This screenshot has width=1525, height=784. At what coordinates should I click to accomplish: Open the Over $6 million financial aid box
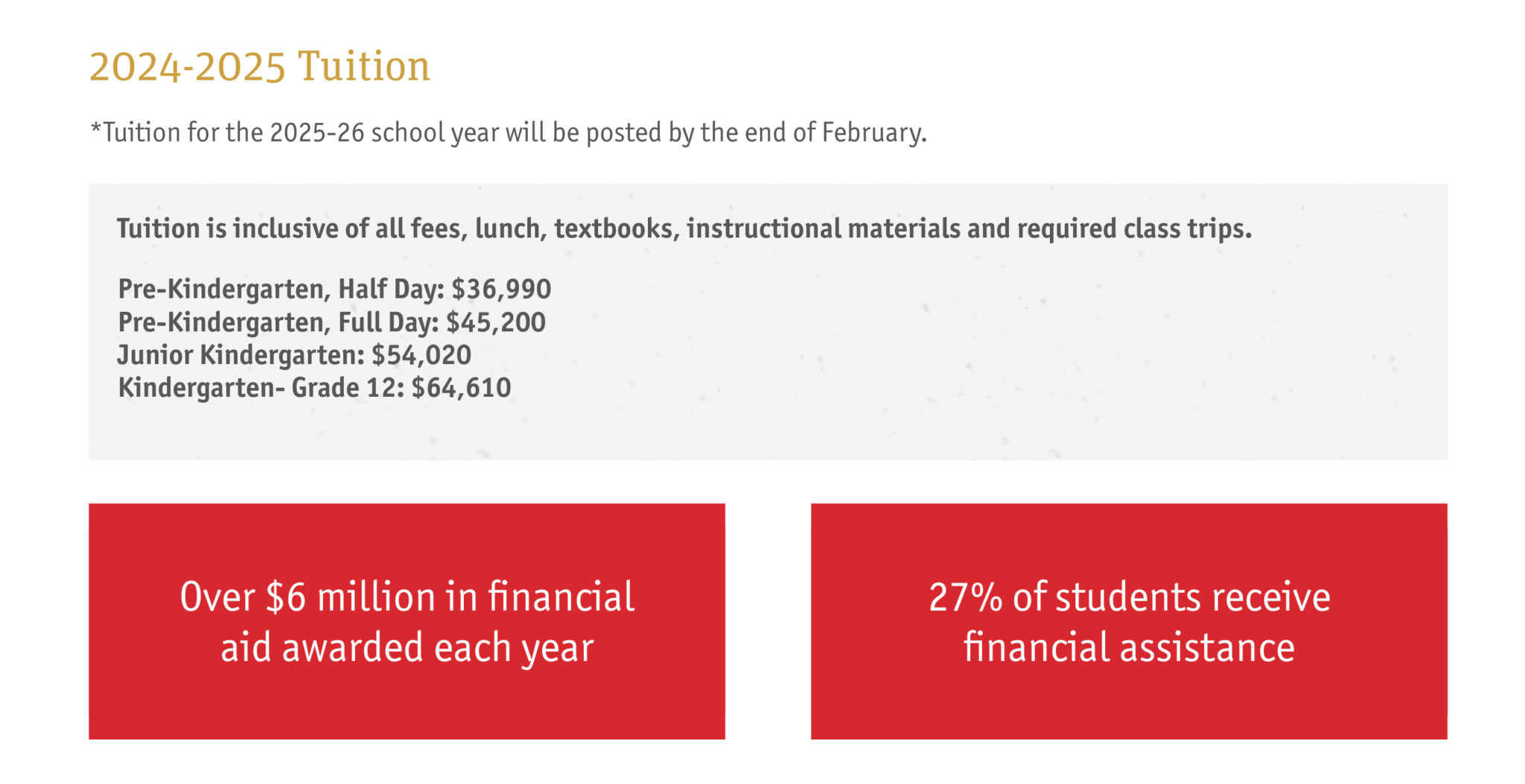[x=407, y=621]
